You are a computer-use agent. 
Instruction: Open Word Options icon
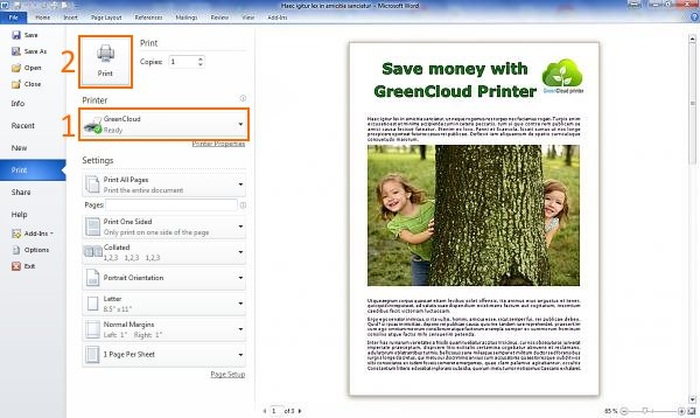coord(16,250)
